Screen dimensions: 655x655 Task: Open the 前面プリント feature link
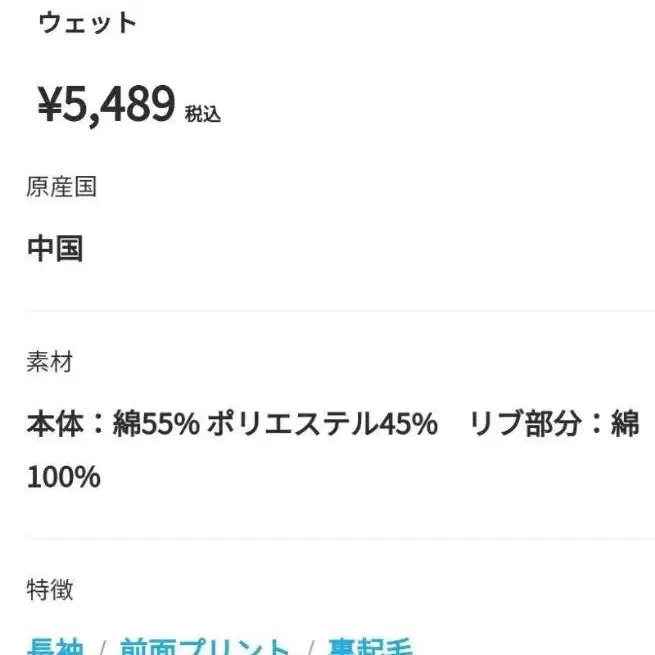pyautogui.click(x=206, y=646)
